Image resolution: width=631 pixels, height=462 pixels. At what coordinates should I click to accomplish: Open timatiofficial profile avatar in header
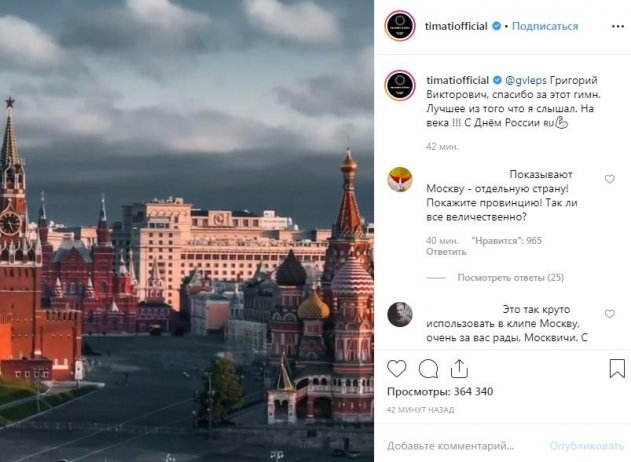coord(400,26)
